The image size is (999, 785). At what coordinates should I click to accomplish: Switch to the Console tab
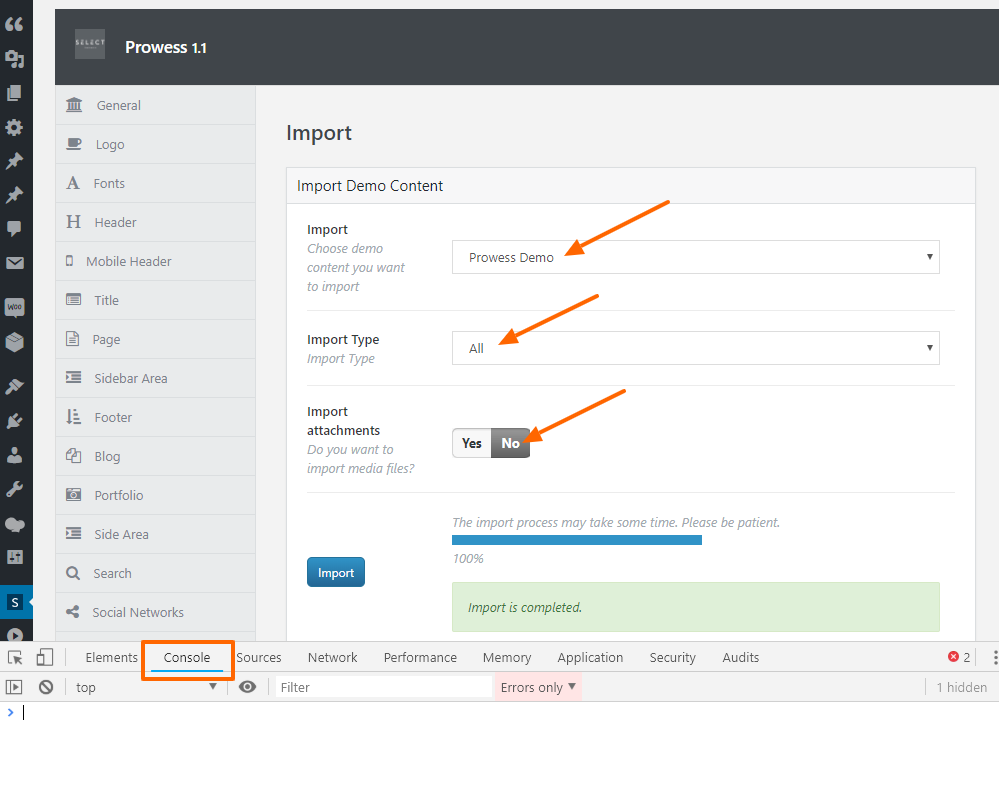(187, 657)
